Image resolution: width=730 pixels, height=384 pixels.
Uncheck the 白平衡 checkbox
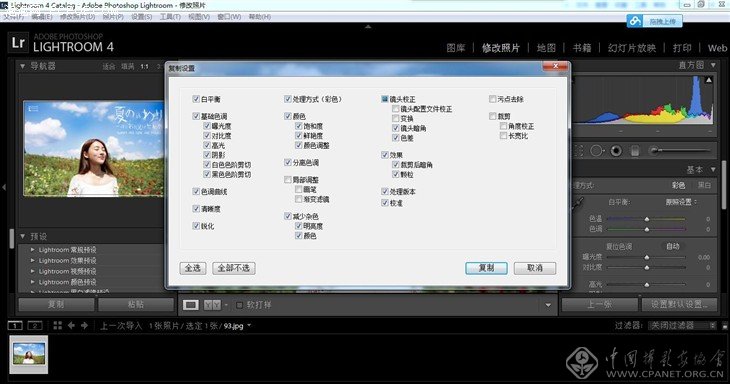(196, 99)
